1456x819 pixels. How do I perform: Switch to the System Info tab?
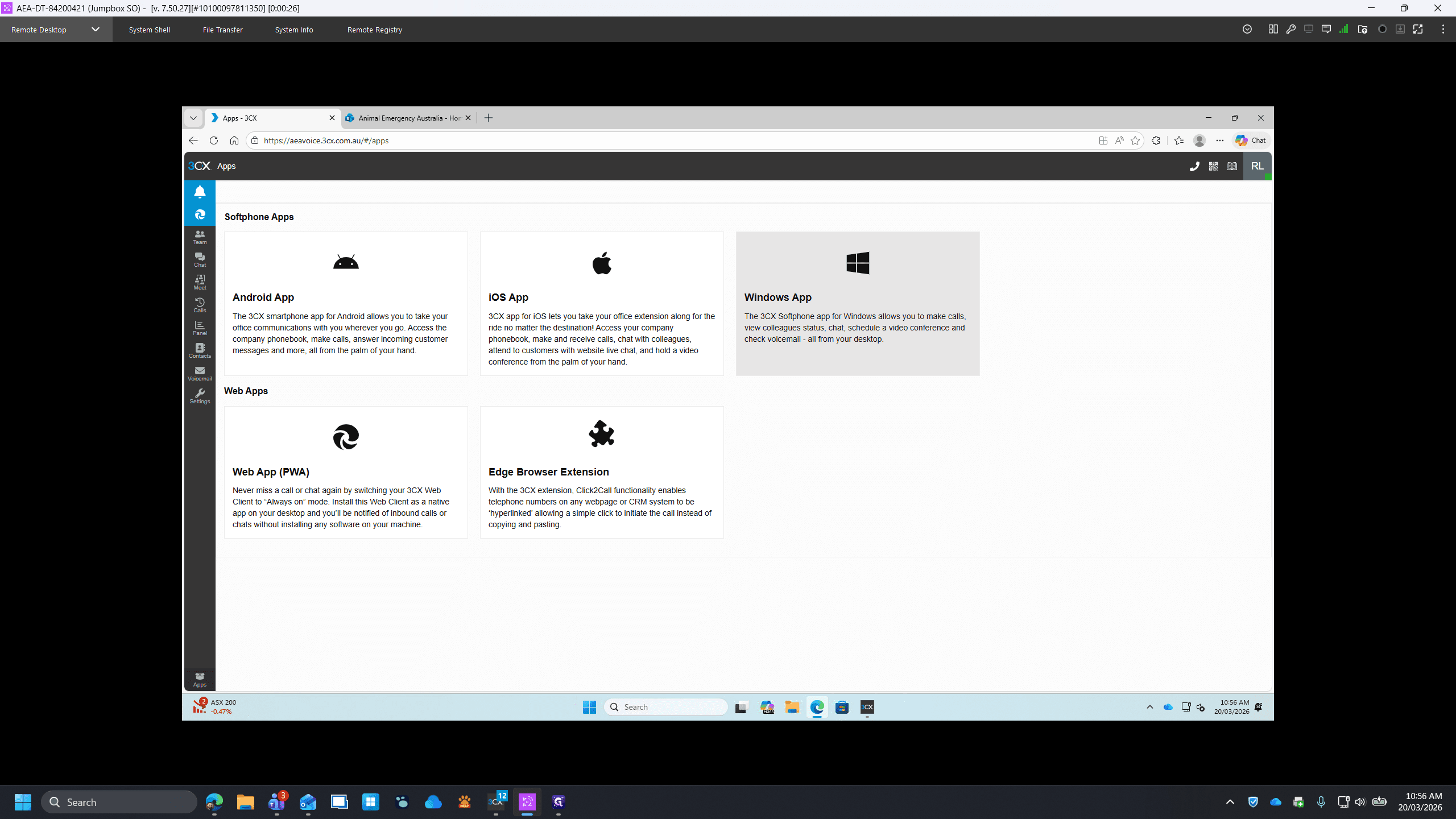(294, 30)
